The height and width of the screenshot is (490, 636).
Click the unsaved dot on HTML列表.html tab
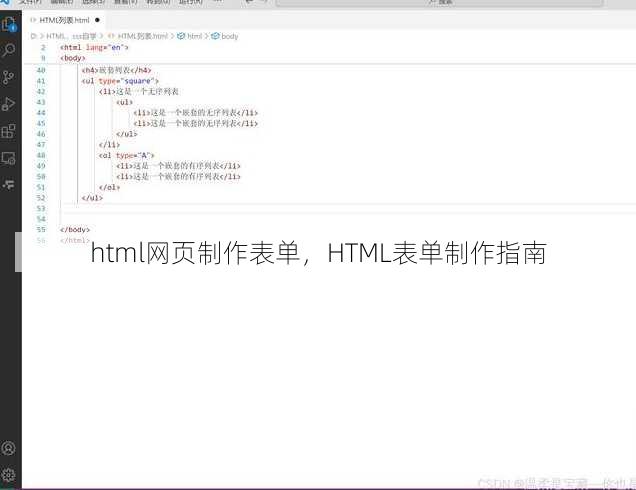97,20
